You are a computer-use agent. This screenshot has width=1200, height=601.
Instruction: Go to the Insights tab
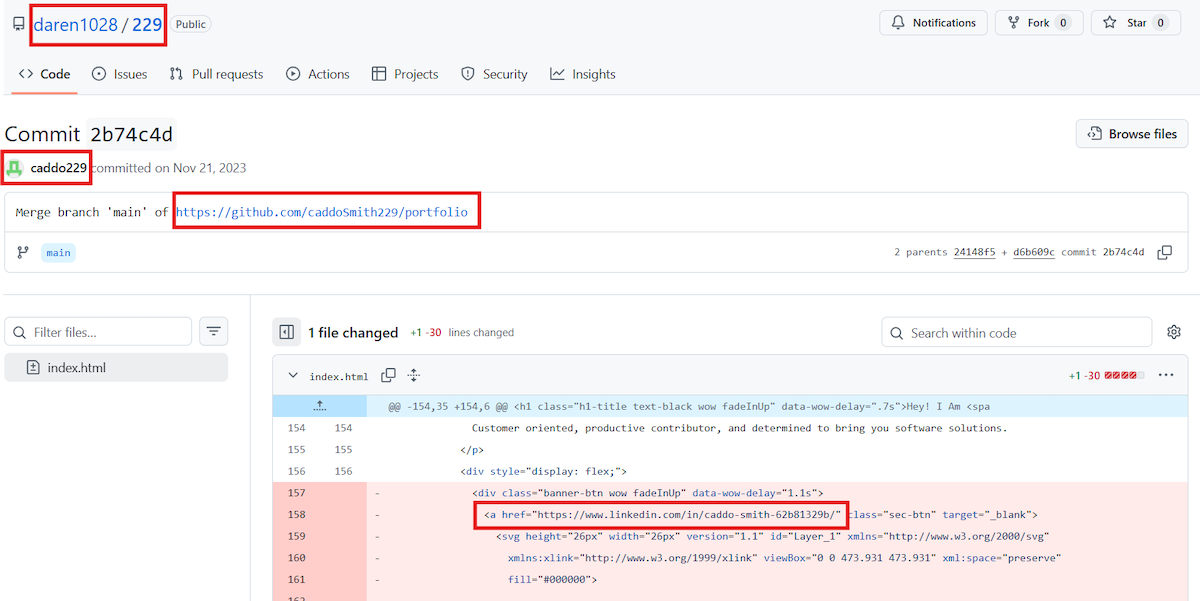582,74
